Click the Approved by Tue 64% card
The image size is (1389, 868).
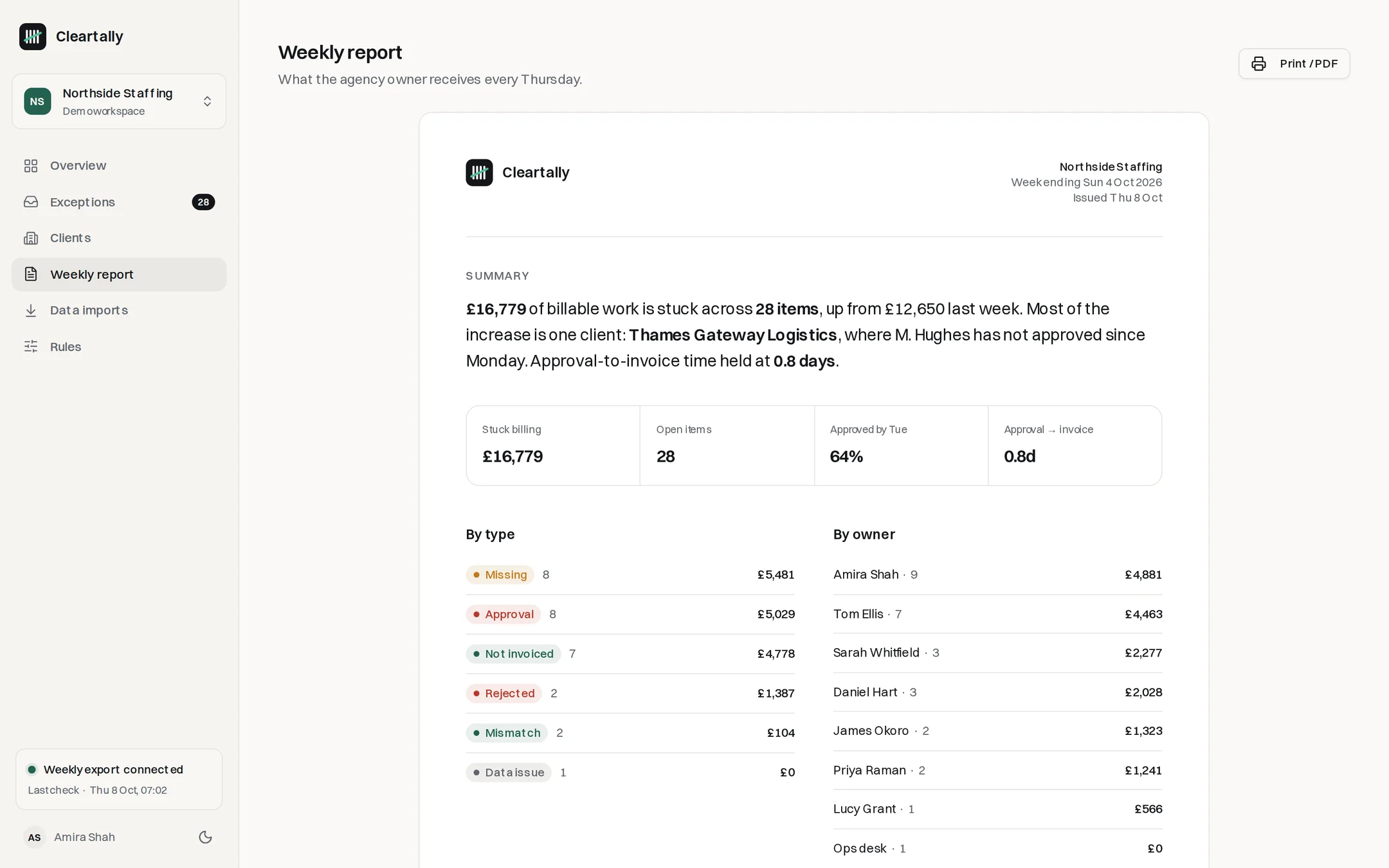901,446
